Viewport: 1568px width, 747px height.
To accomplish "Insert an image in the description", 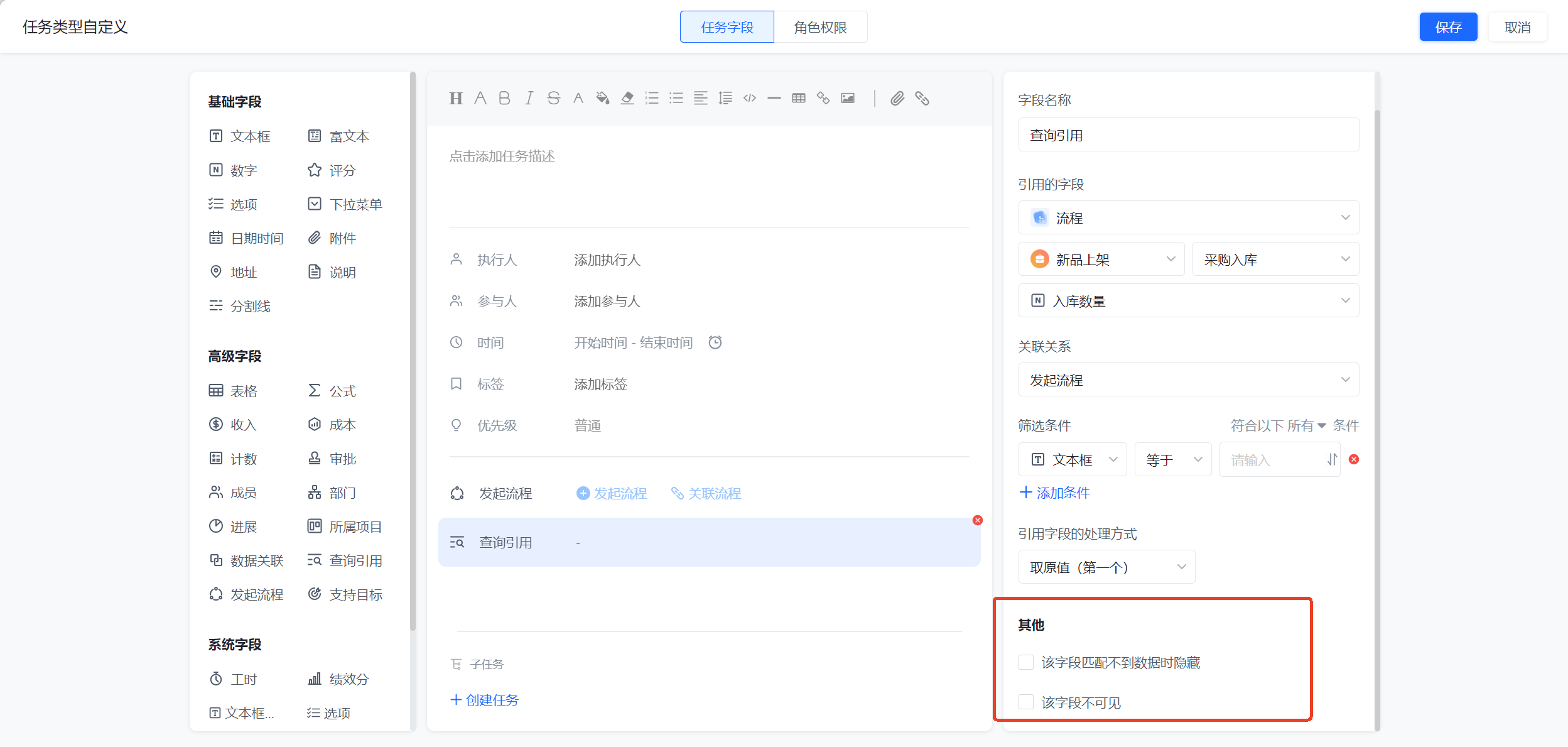I will [x=848, y=98].
